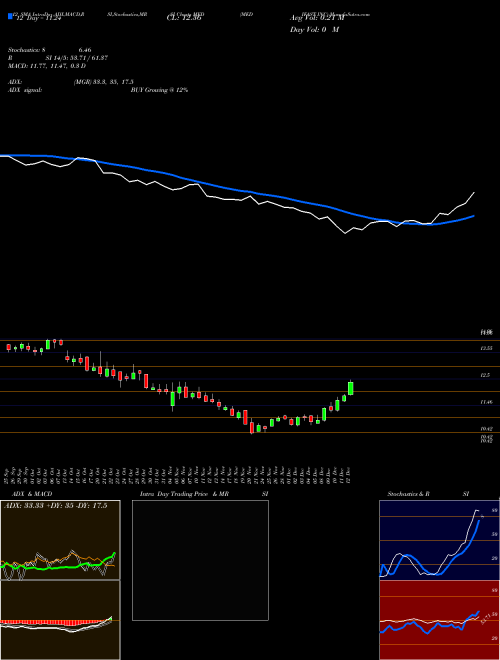
Task: Click the ADX & MACD panel title
Action: 32,494
